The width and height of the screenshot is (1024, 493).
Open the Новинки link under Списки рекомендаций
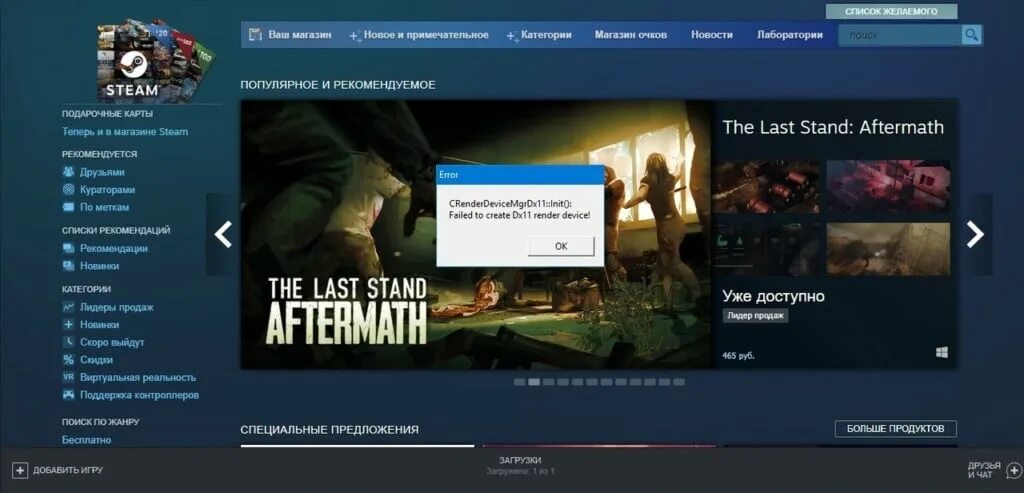coord(99,266)
